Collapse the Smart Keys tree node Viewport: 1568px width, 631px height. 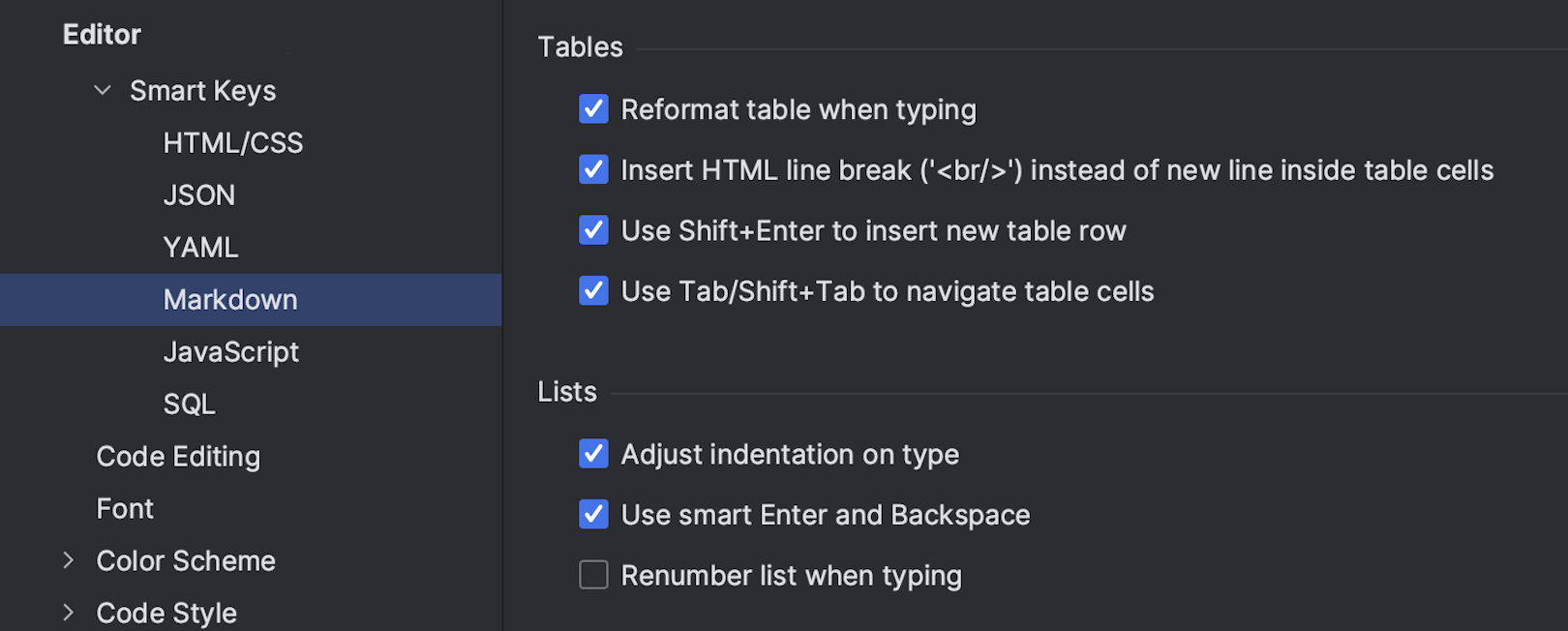(103, 91)
